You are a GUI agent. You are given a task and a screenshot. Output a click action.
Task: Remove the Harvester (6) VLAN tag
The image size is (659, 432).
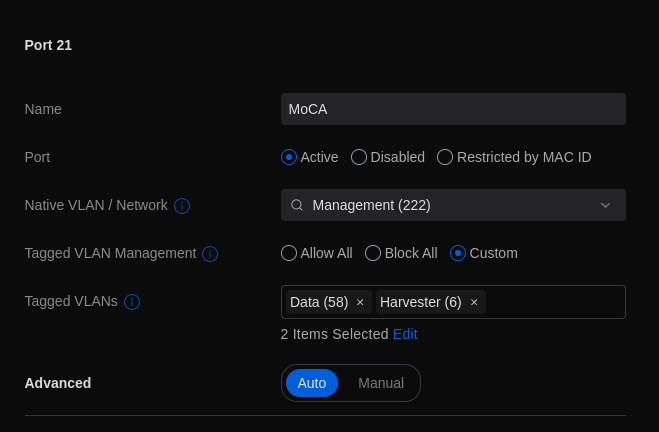pos(474,302)
